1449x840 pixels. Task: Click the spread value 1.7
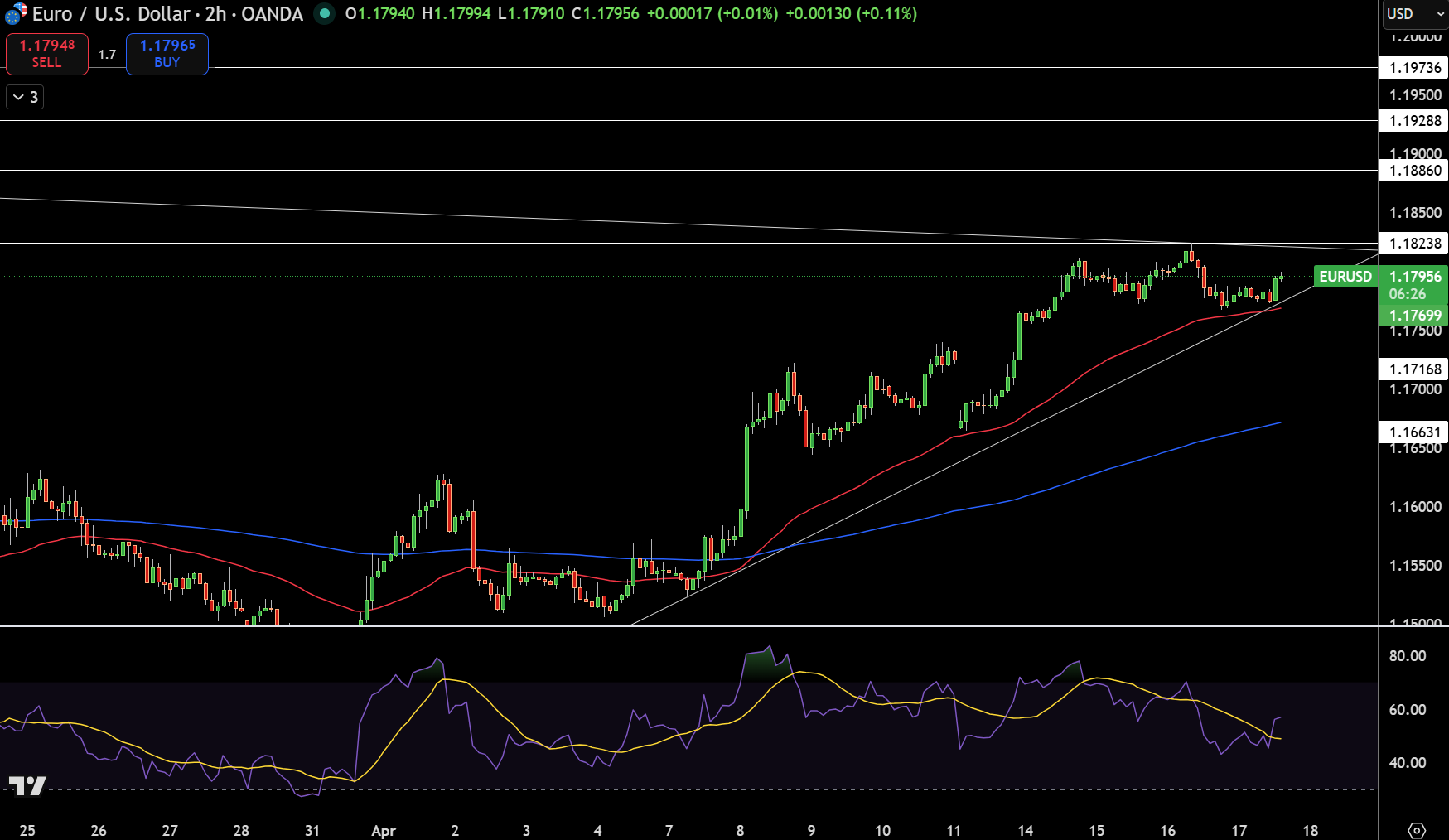pyautogui.click(x=108, y=55)
